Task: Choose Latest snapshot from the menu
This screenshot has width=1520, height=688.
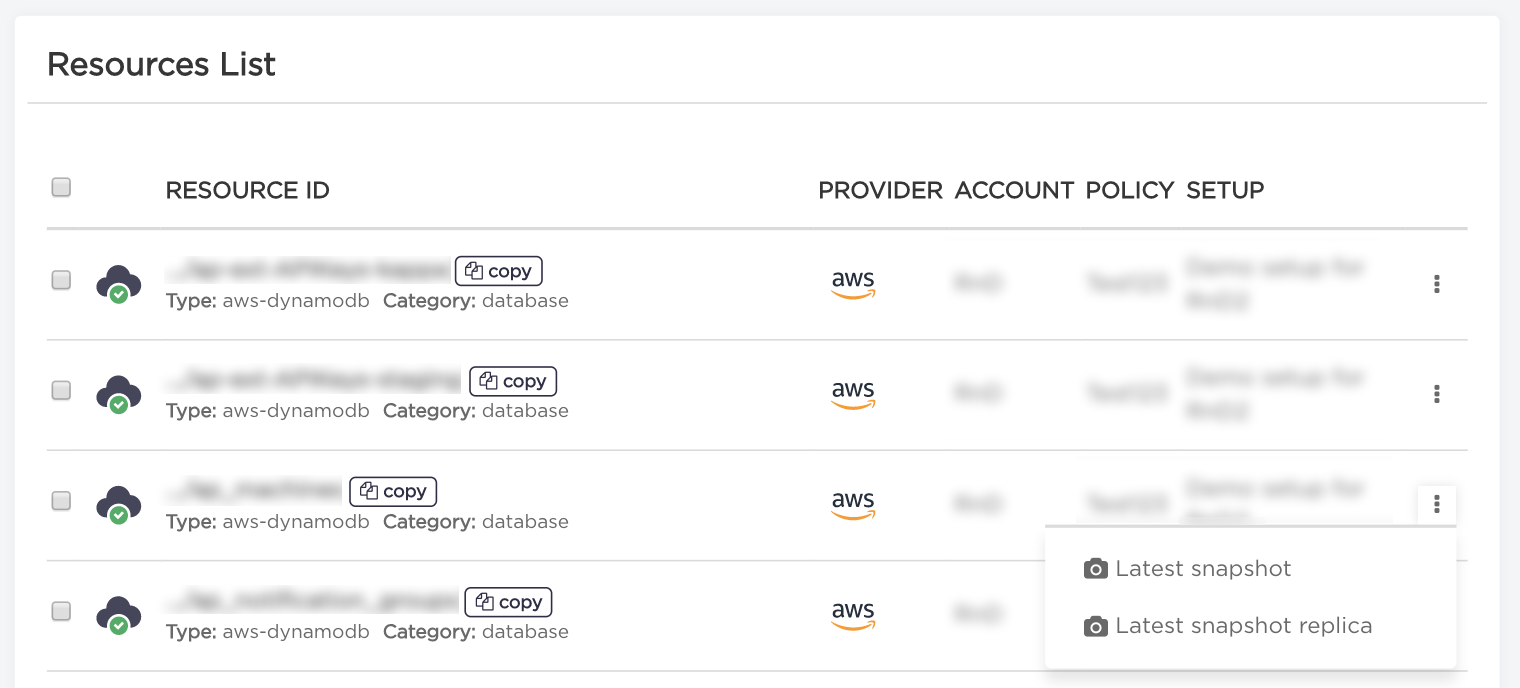Action: point(1202,569)
